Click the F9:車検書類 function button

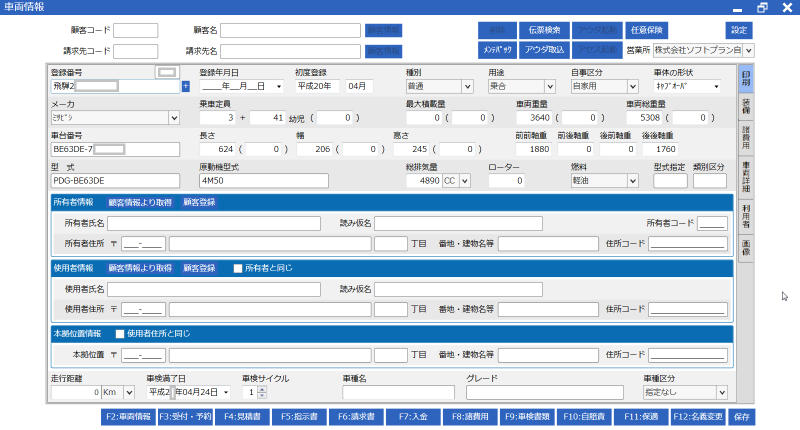[528, 416]
